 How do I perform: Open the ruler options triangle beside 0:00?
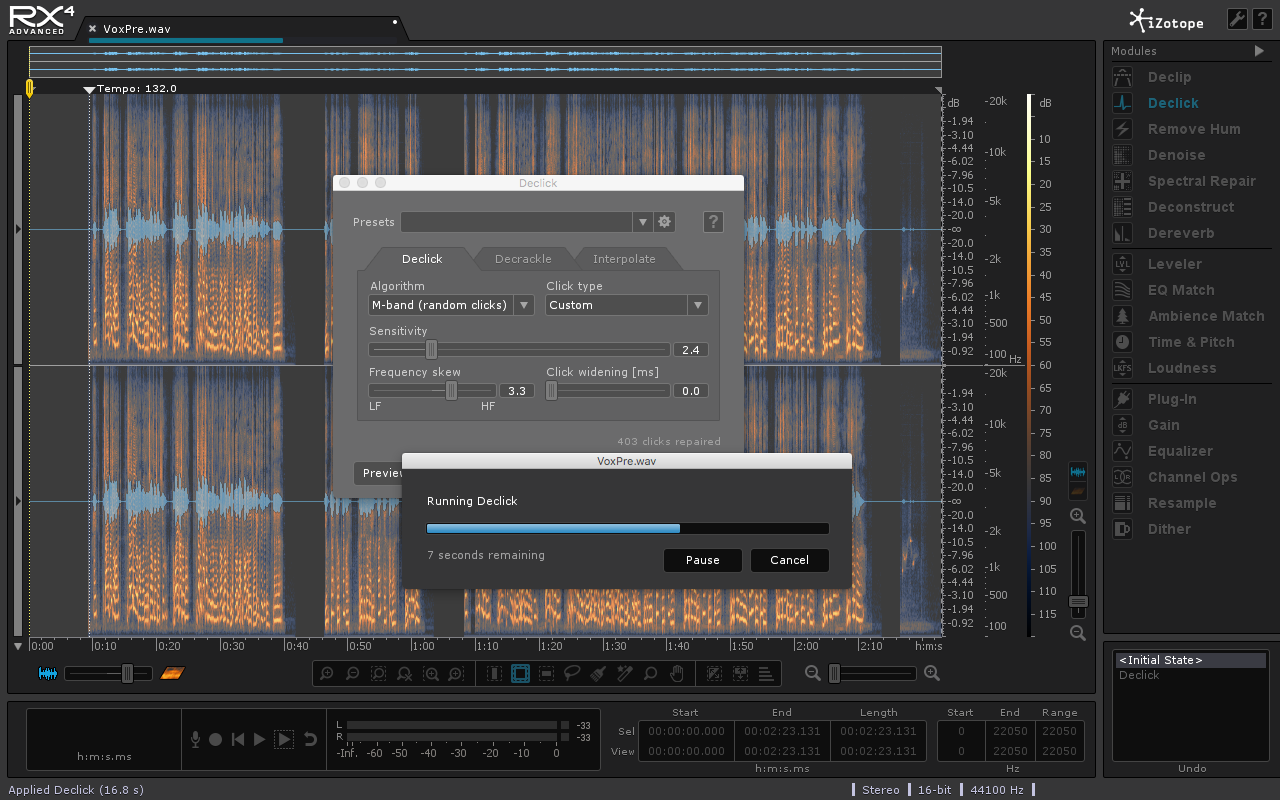18,646
